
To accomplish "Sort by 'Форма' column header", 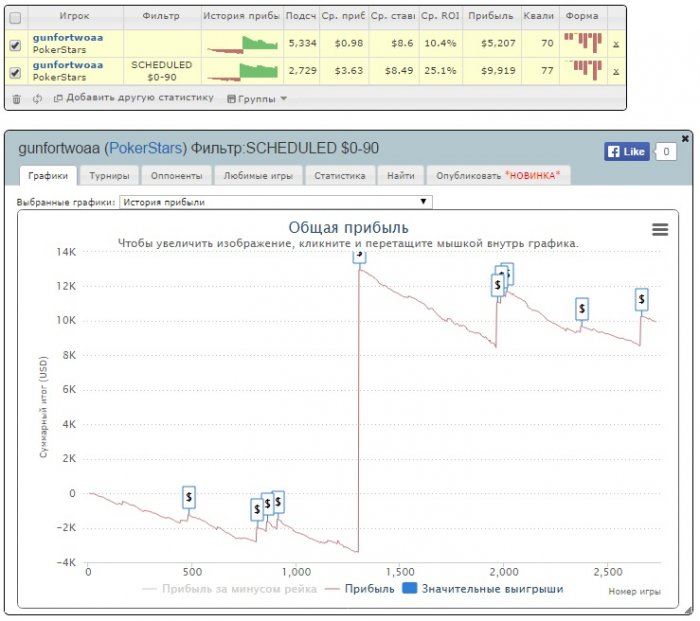I will (582, 16).
